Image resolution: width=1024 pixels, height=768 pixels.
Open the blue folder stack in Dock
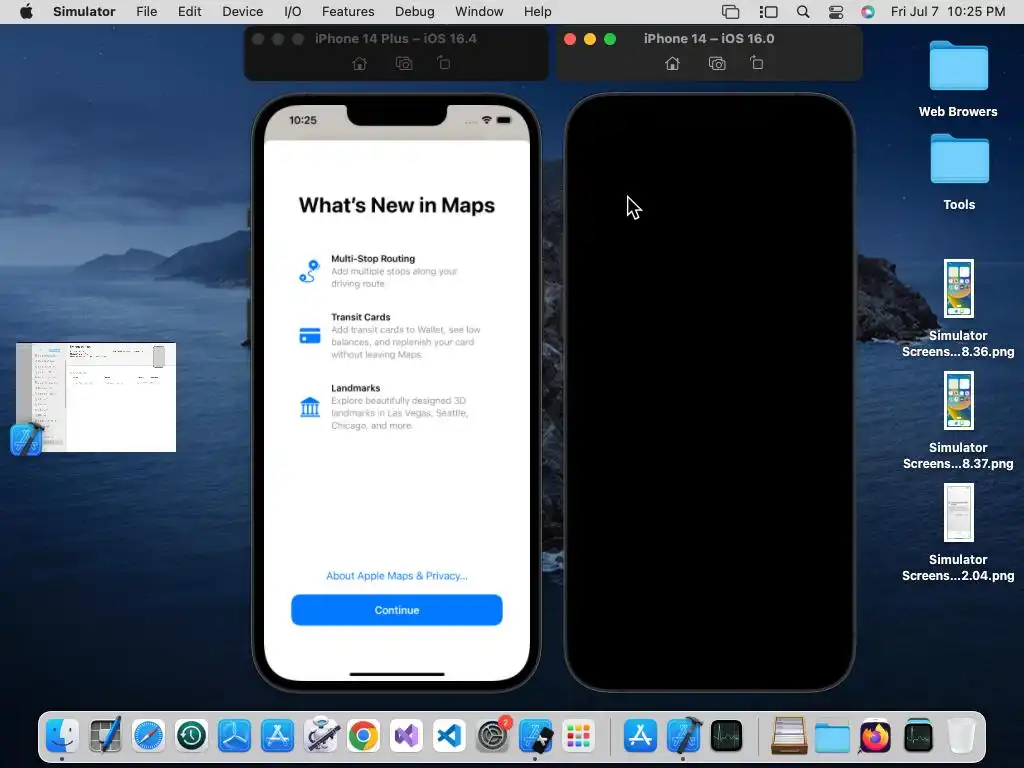tap(832, 736)
